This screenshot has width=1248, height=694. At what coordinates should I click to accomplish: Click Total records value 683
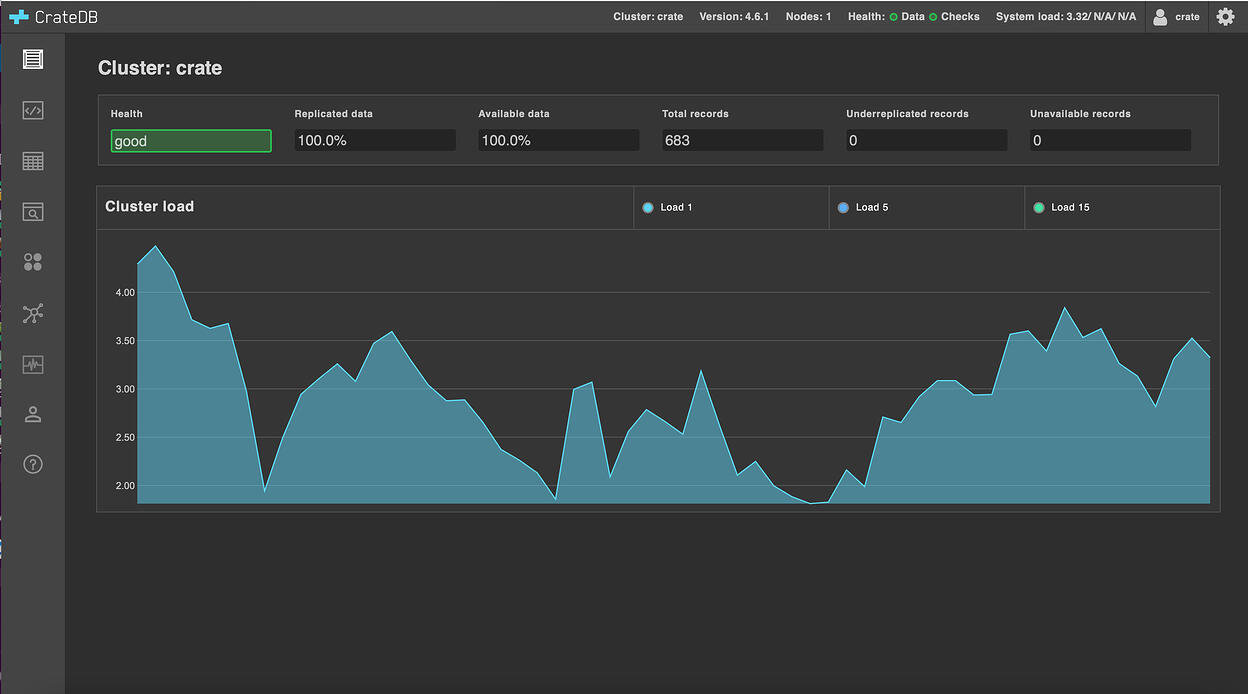(x=743, y=141)
